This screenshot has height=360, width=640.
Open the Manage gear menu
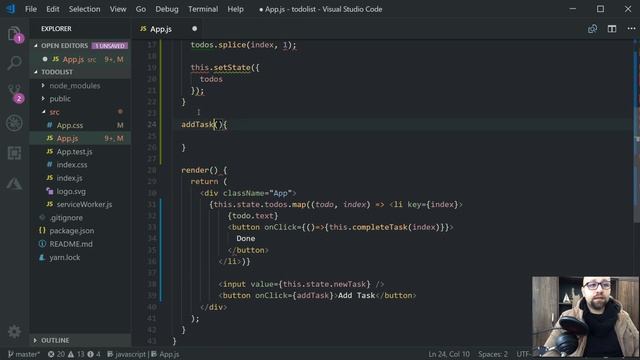click(x=14, y=331)
